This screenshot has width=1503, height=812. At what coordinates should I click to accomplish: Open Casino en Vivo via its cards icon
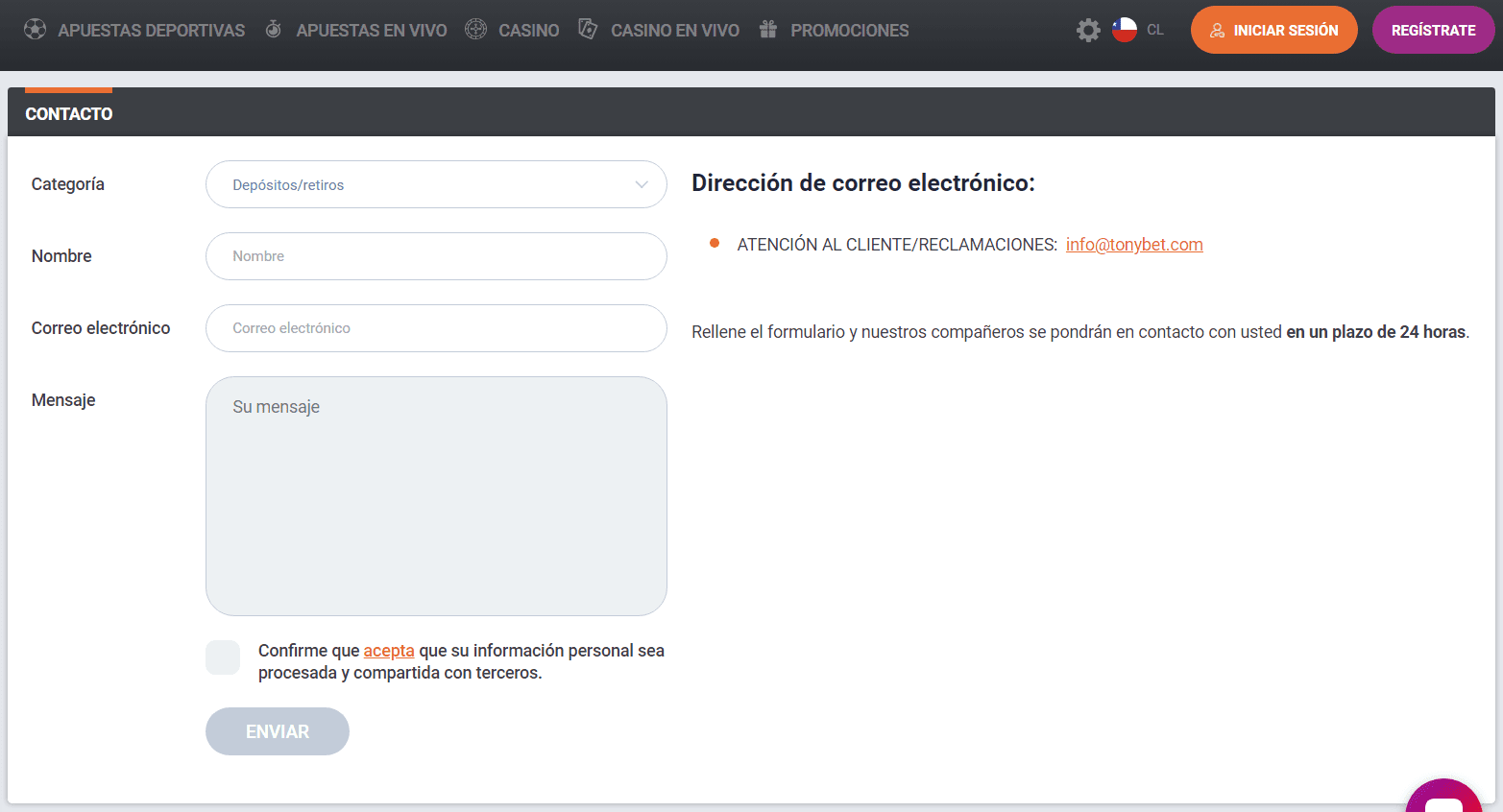(x=587, y=29)
